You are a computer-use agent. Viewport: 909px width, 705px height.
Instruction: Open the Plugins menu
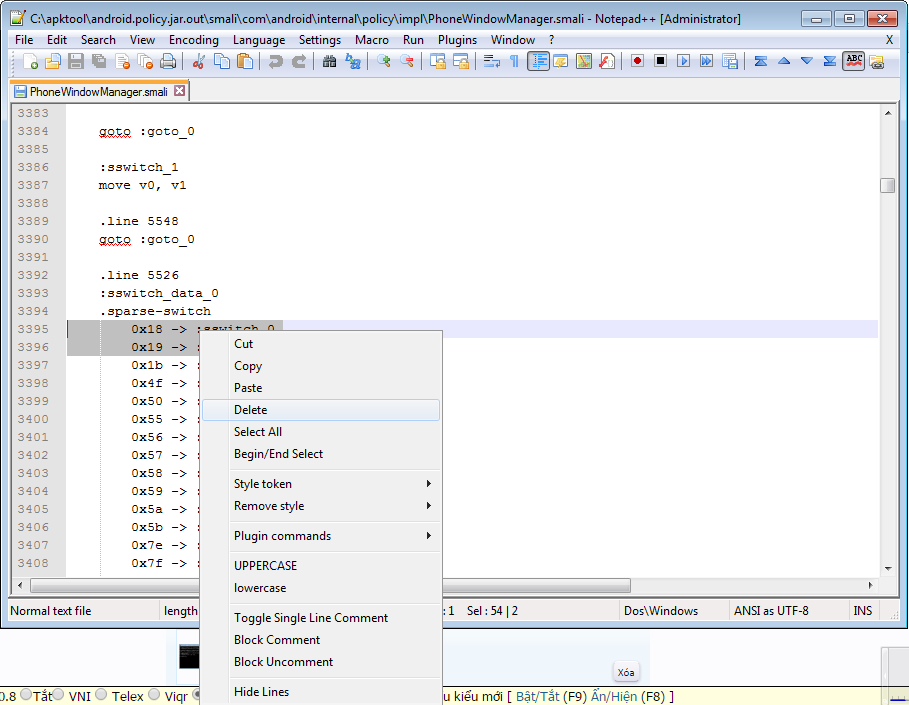(457, 40)
